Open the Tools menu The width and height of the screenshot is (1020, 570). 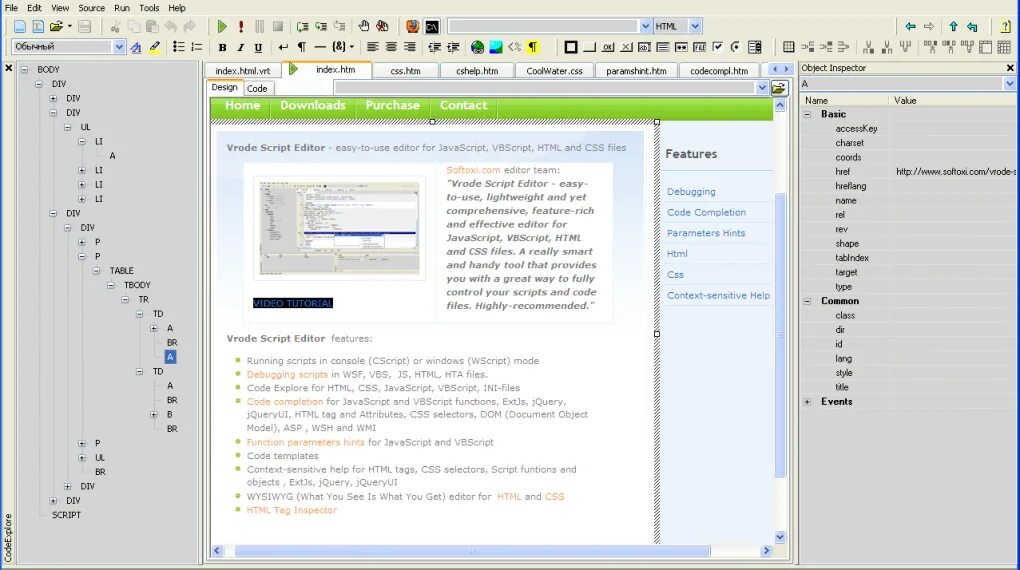149,8
